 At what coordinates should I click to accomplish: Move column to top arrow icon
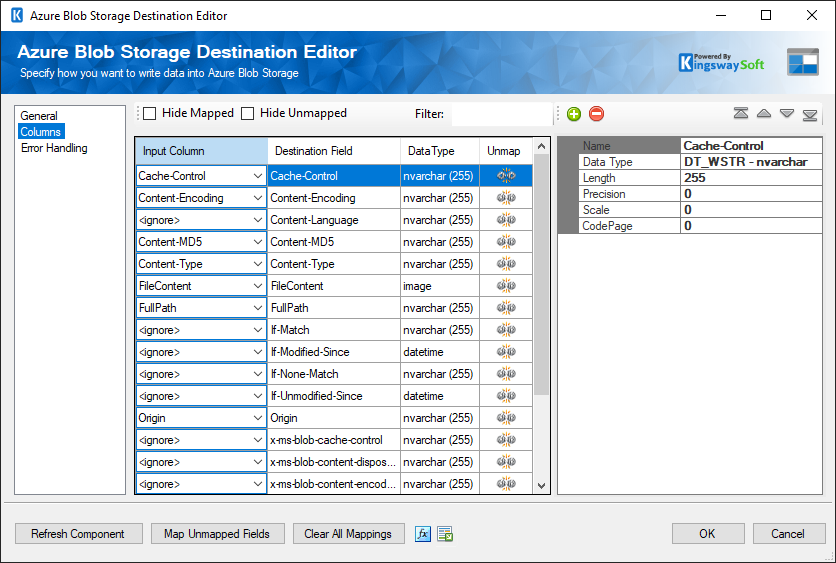(x=741, y=113)
